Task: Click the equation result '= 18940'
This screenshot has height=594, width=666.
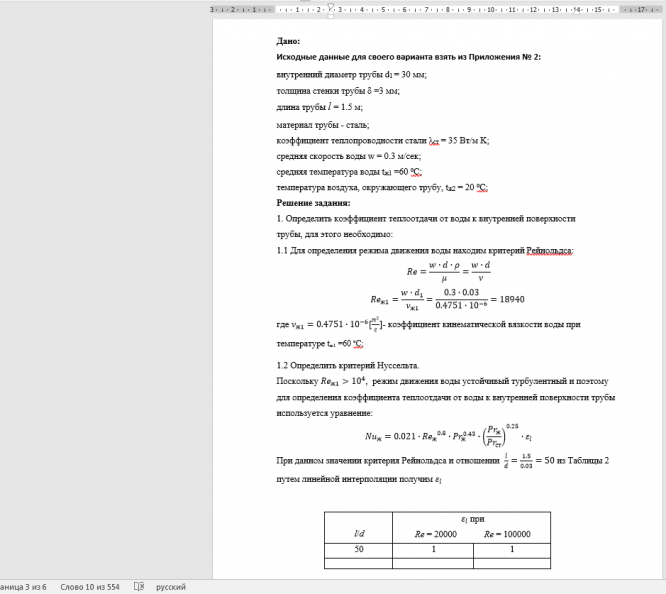Action: pos(508,299)
